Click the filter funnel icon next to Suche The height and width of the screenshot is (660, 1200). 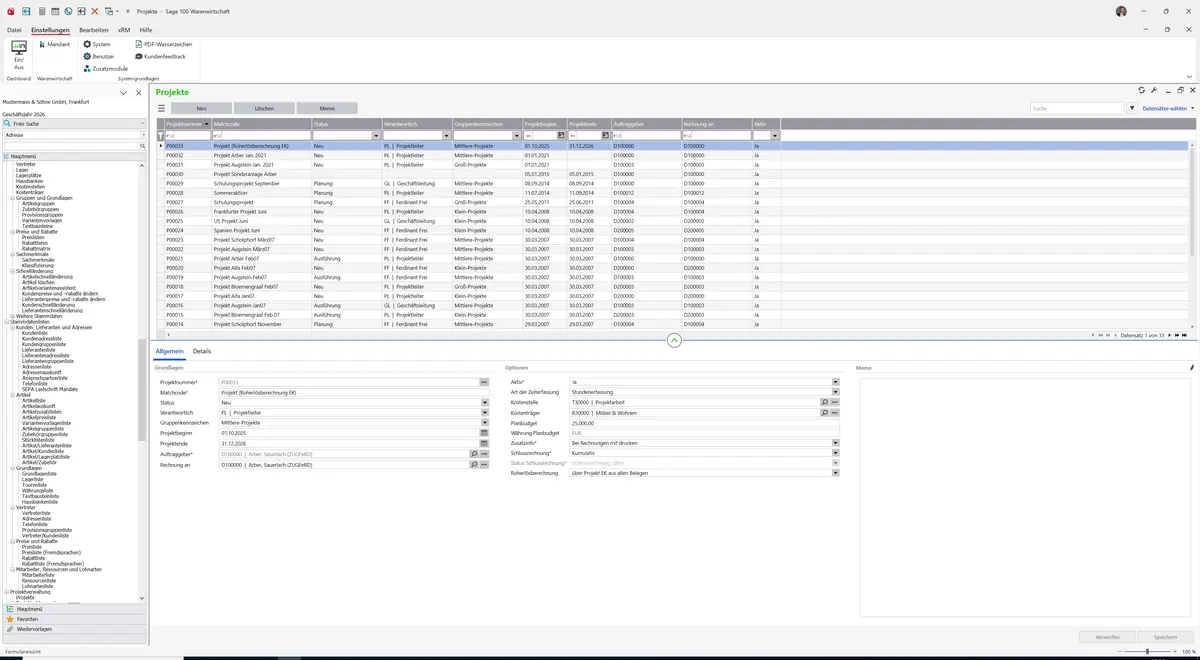pyautogui.click(x=1132, y=108)
